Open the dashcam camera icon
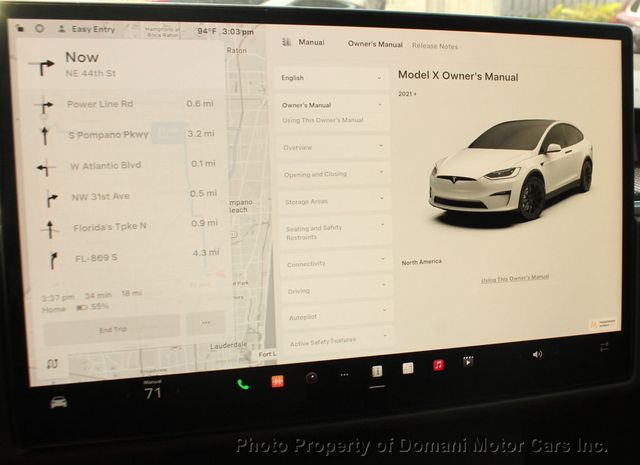This screenshot has height=465, width=640. pyautogui.click(x=312, y=378)
